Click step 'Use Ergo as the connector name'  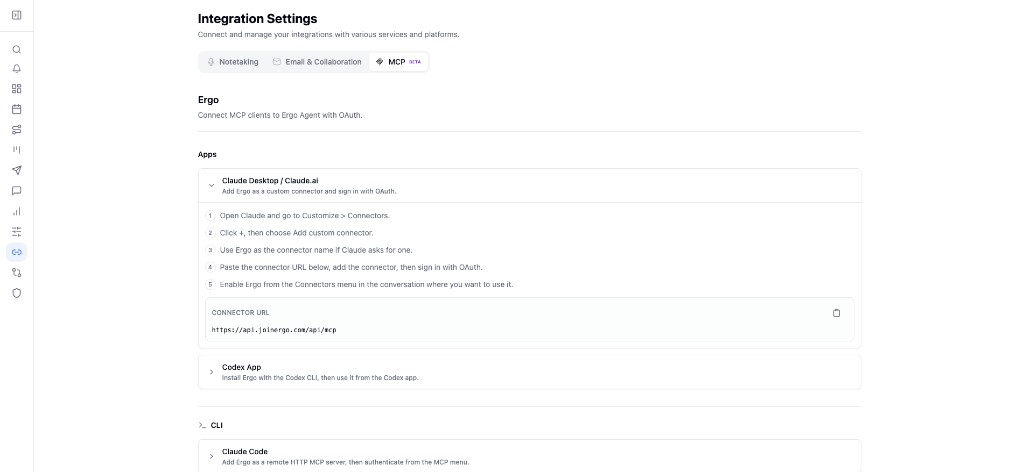pyautogui.click(x=316, y=250)
